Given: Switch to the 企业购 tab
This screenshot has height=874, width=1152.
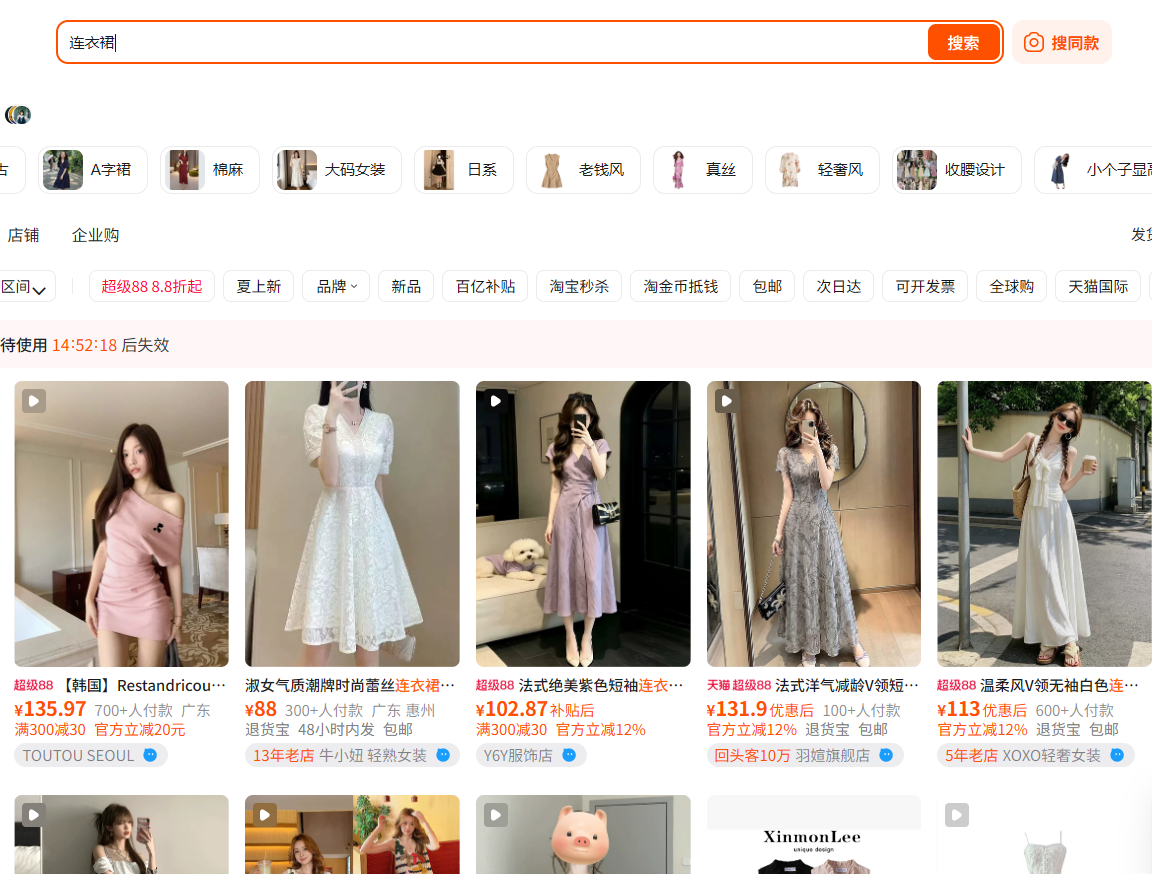Looking at the screenshot, I should click(96, 235).
